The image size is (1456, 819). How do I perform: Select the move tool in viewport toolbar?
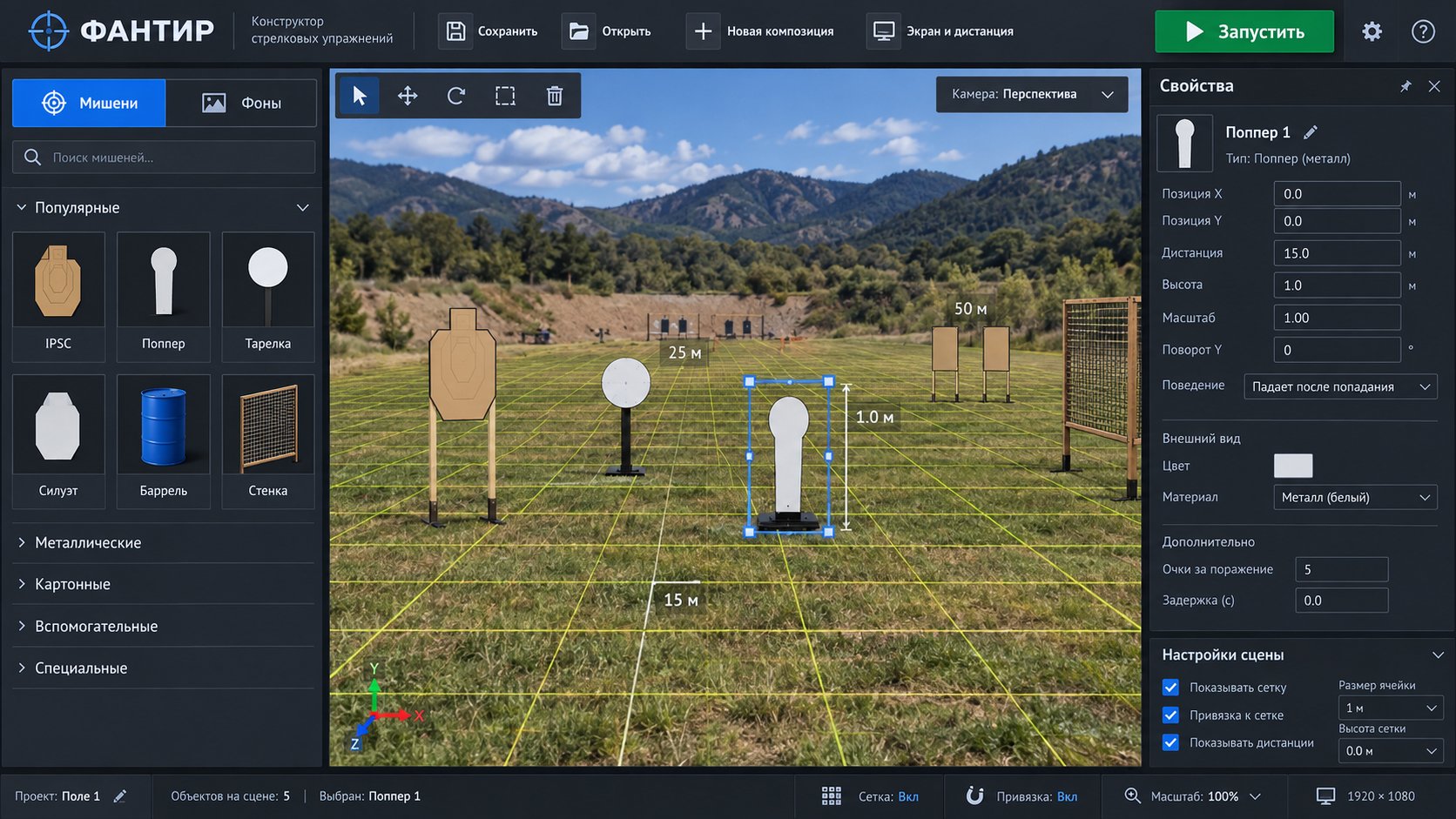pos(408,96)
